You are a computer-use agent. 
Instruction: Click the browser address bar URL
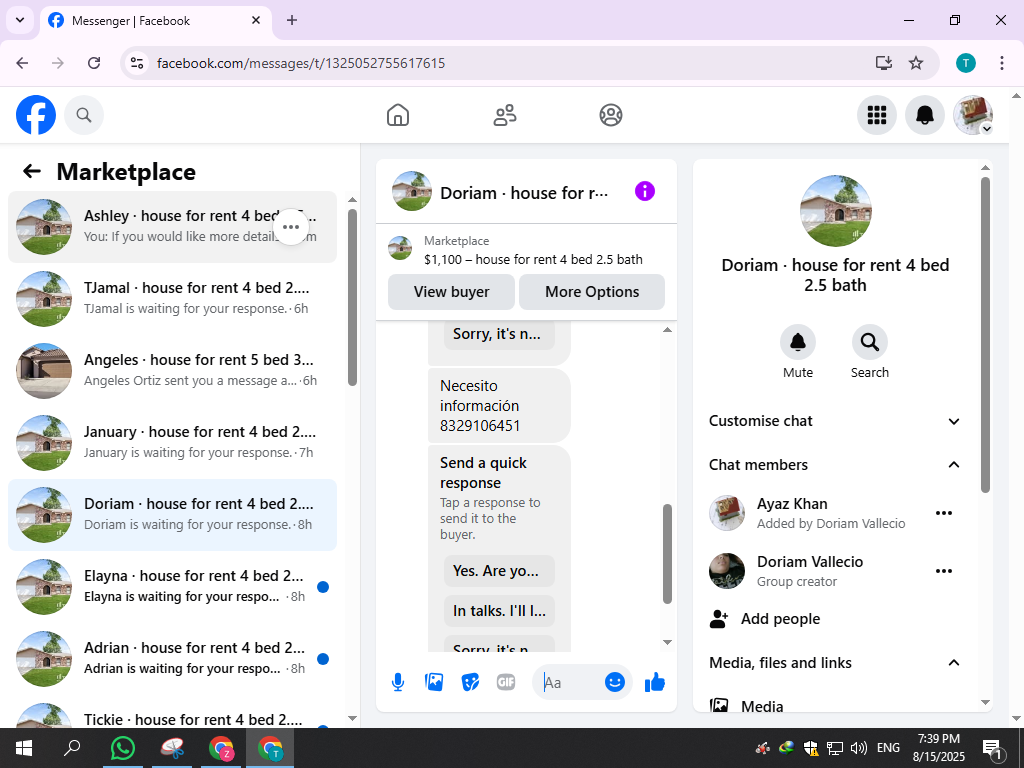[301, 63]
